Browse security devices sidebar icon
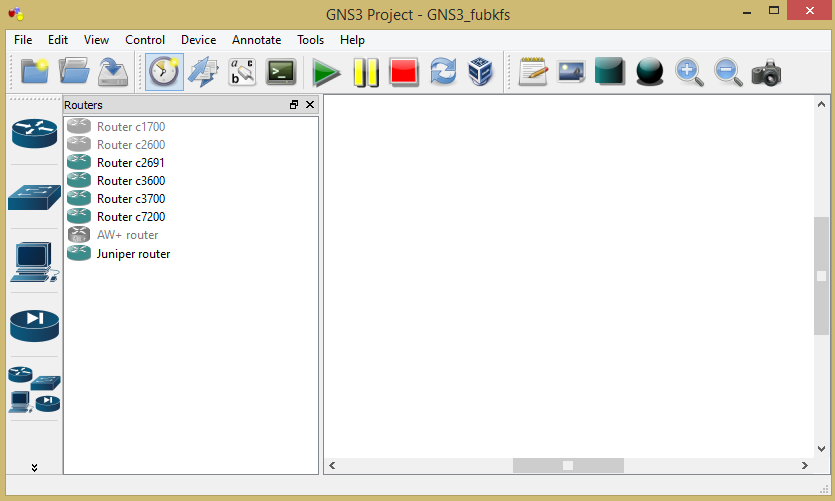The height and width of the screenshot is (501, 835). pyautogui.click(x=35, y=325)
